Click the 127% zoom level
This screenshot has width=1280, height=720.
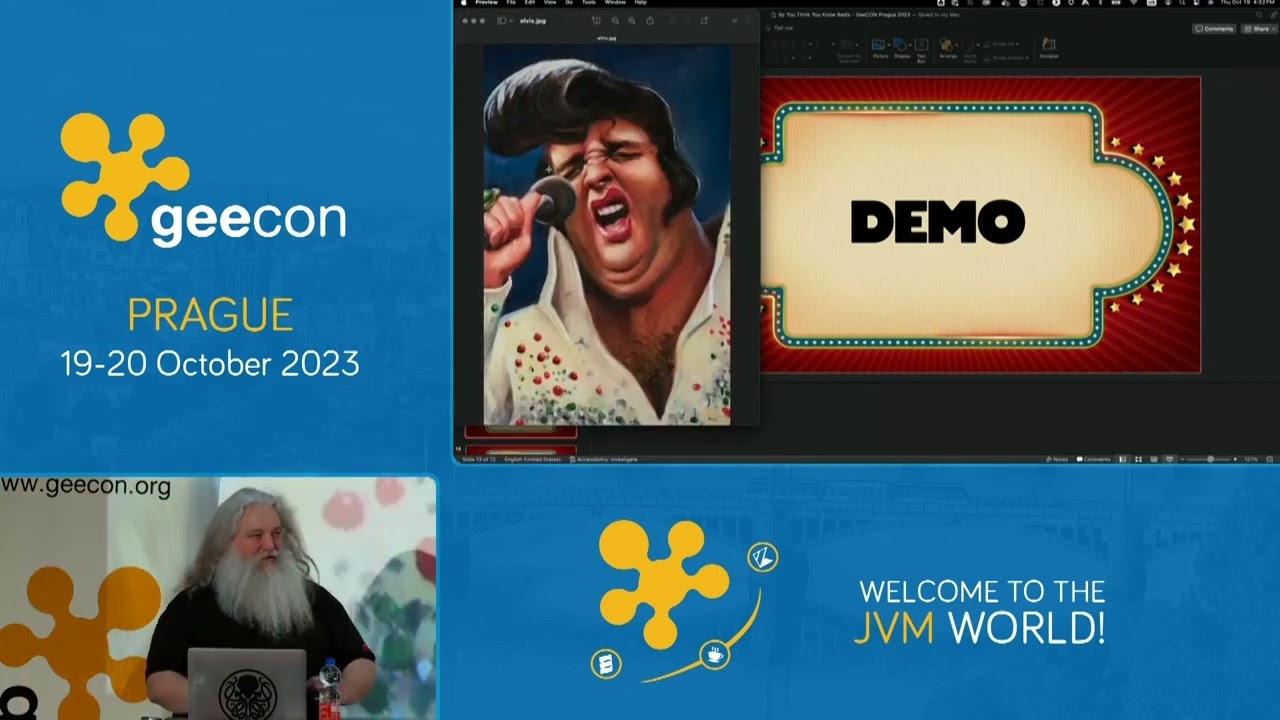click(1251, 459)
